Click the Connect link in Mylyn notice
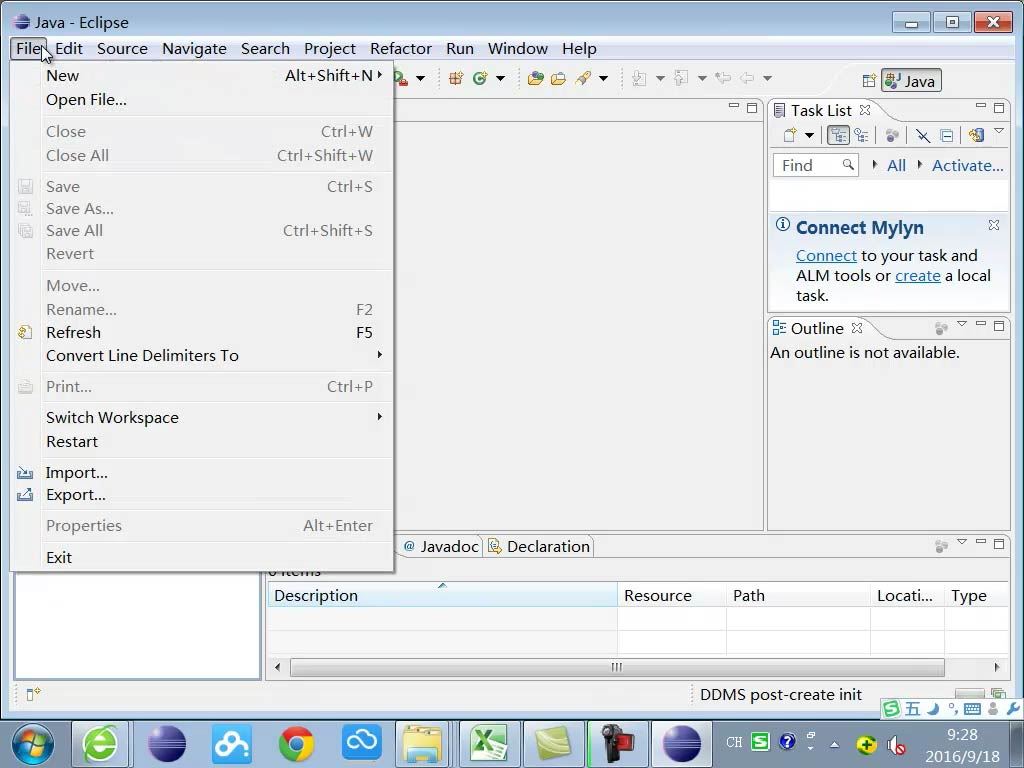Viewport: 1024px width, 768px height. [826, 255]
